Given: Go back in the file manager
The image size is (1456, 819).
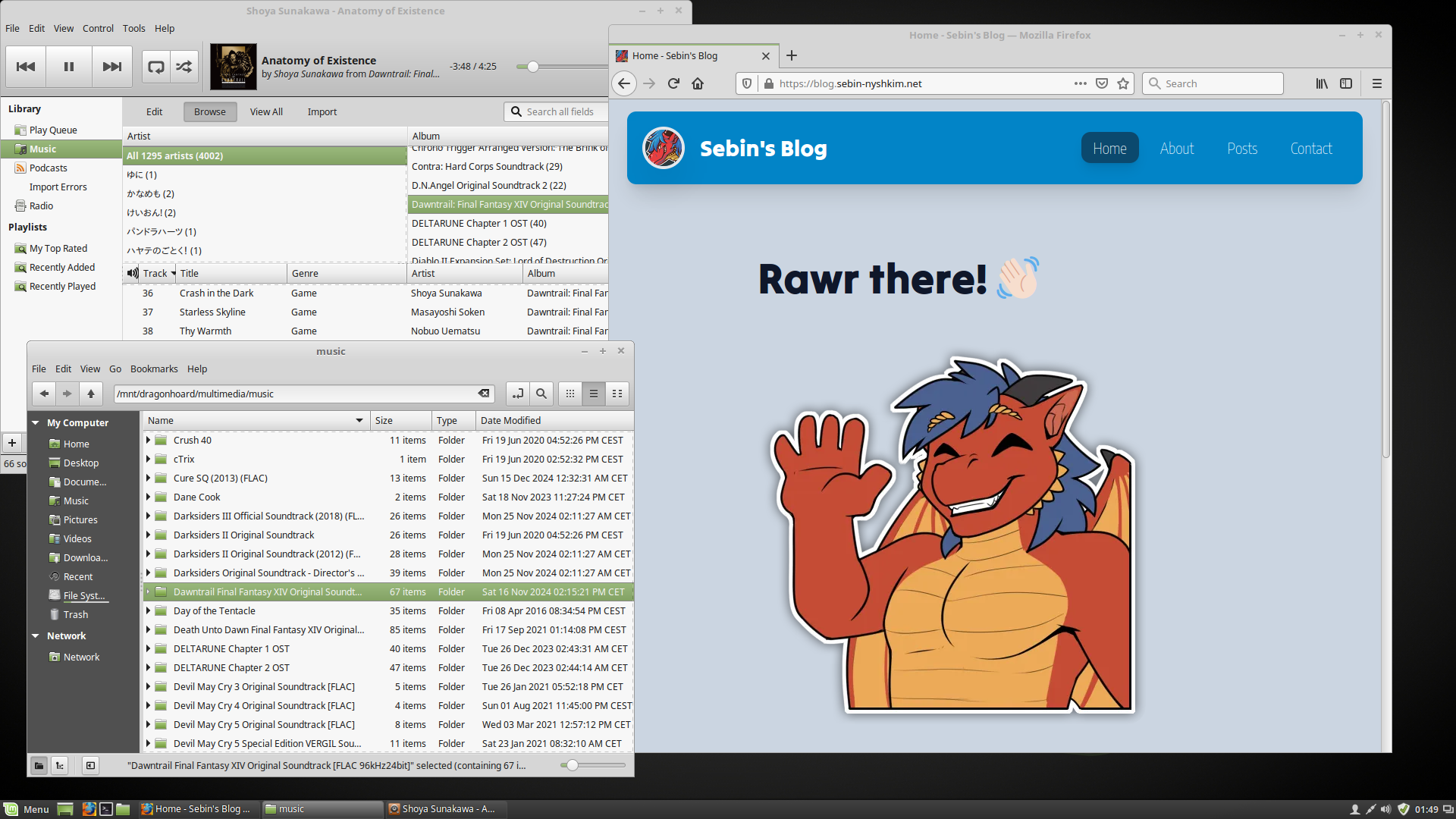Looking at the screenshot, I should 44,394.
